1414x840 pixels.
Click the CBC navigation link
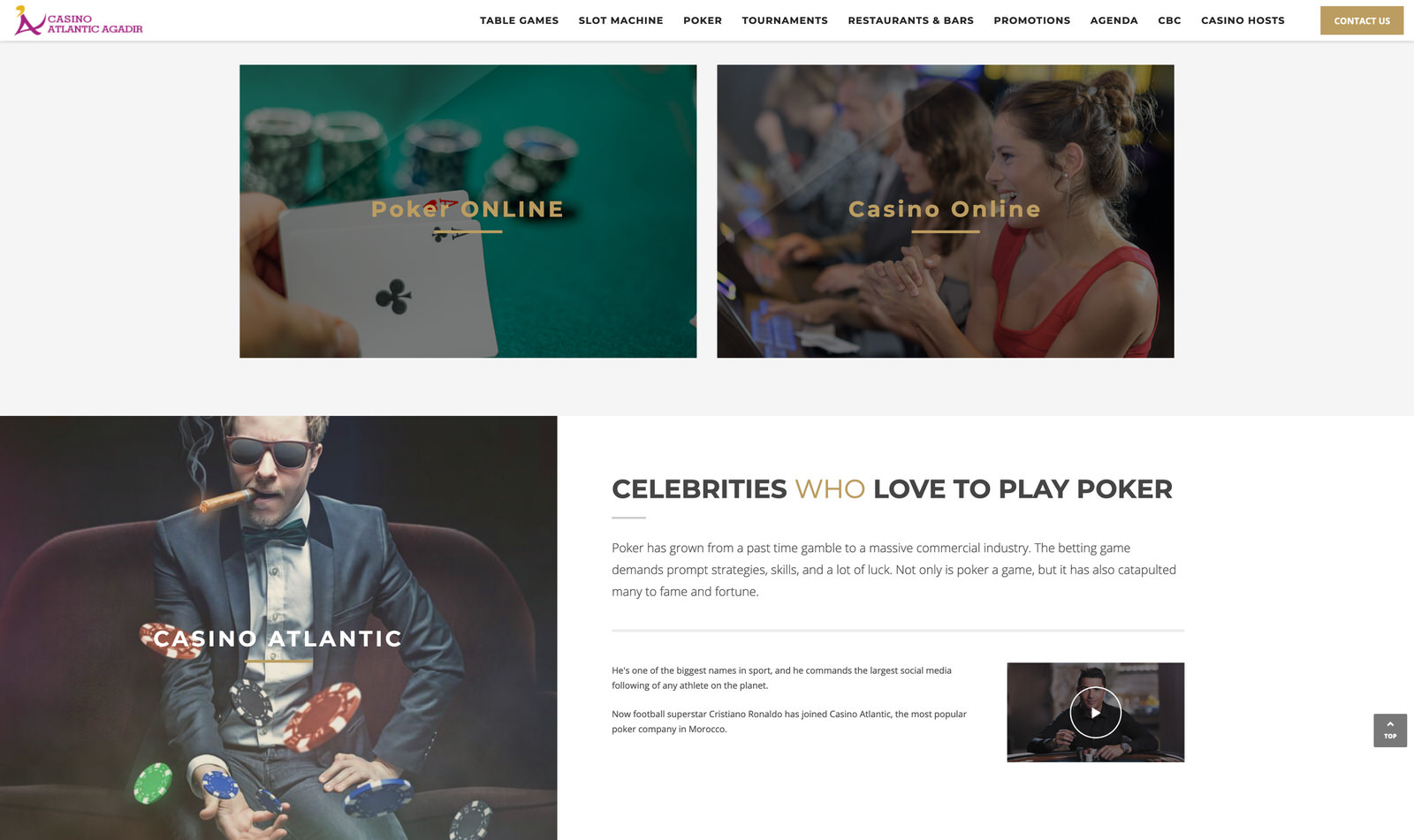[1169, 20]
